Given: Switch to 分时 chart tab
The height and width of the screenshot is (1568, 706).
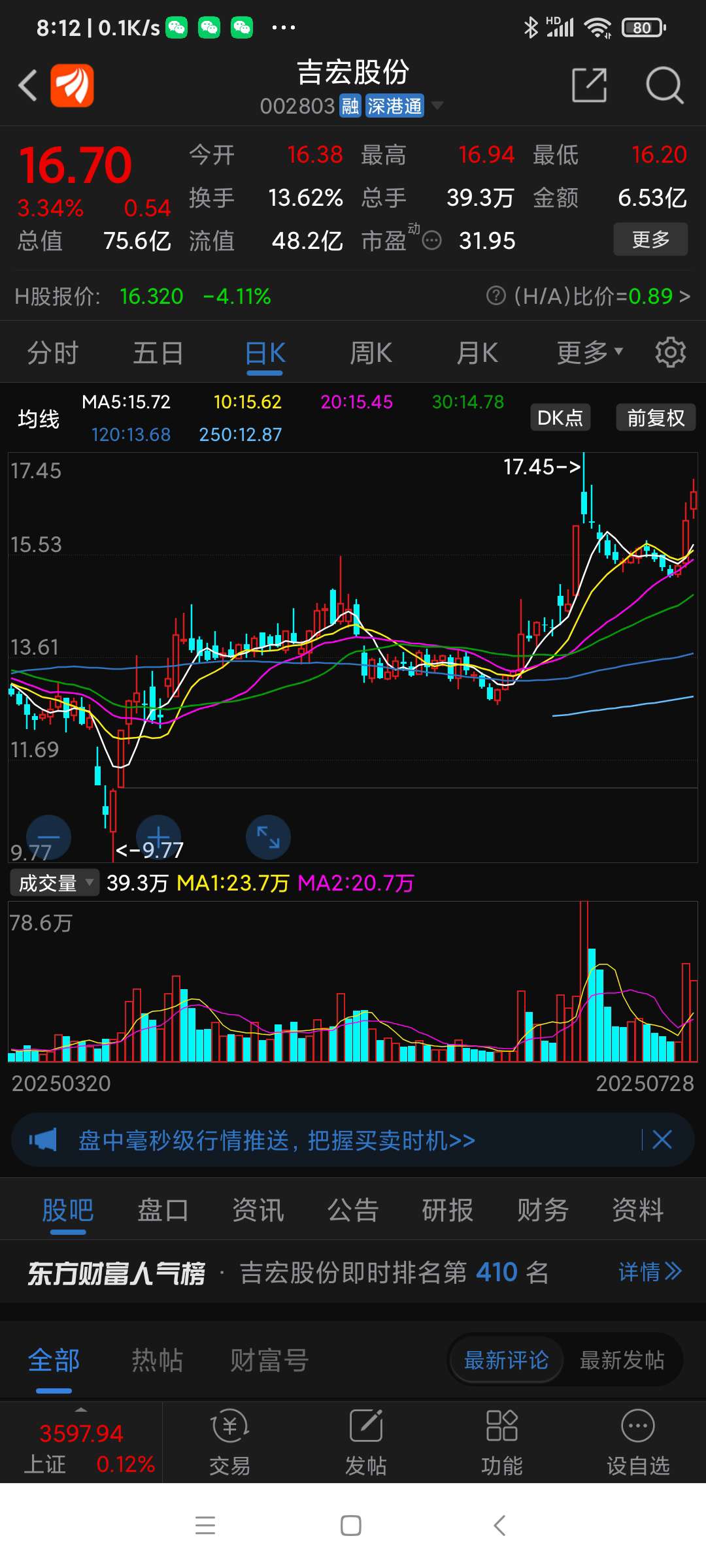Looking at the screenshot, I should [52, 353].
